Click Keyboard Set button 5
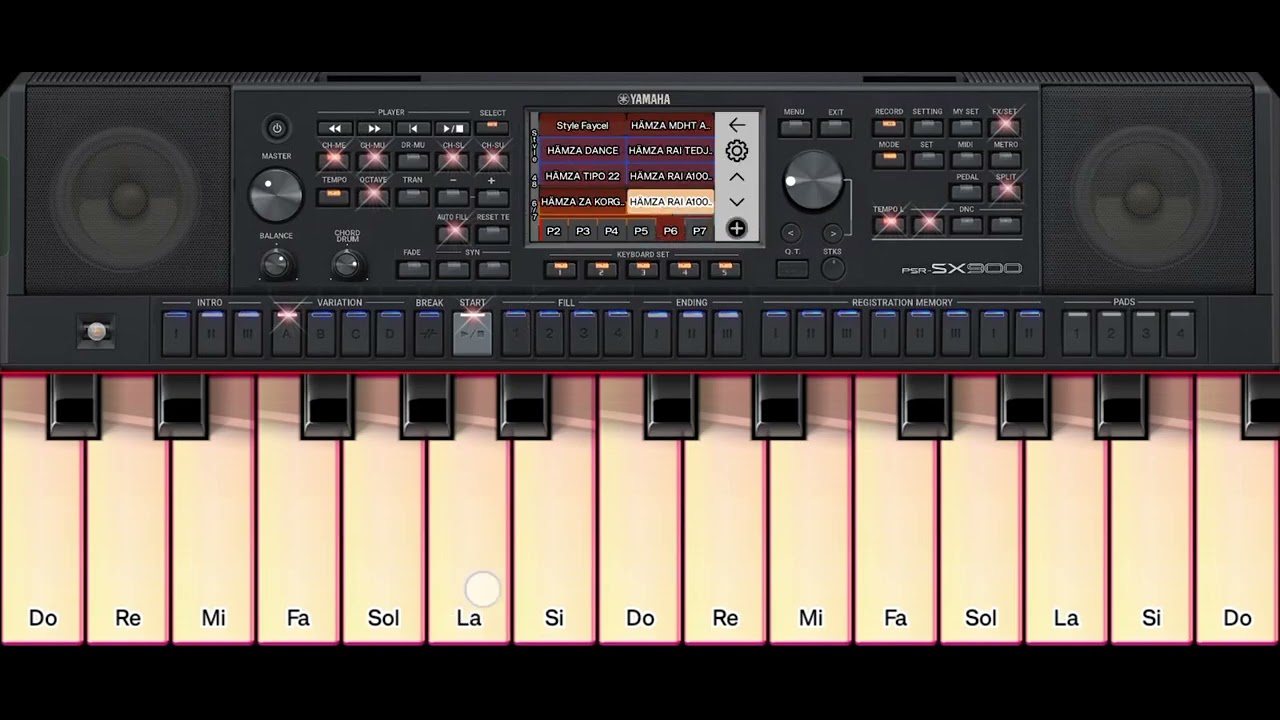This screenshot has height=720, width=1280. tap(725, 269)
